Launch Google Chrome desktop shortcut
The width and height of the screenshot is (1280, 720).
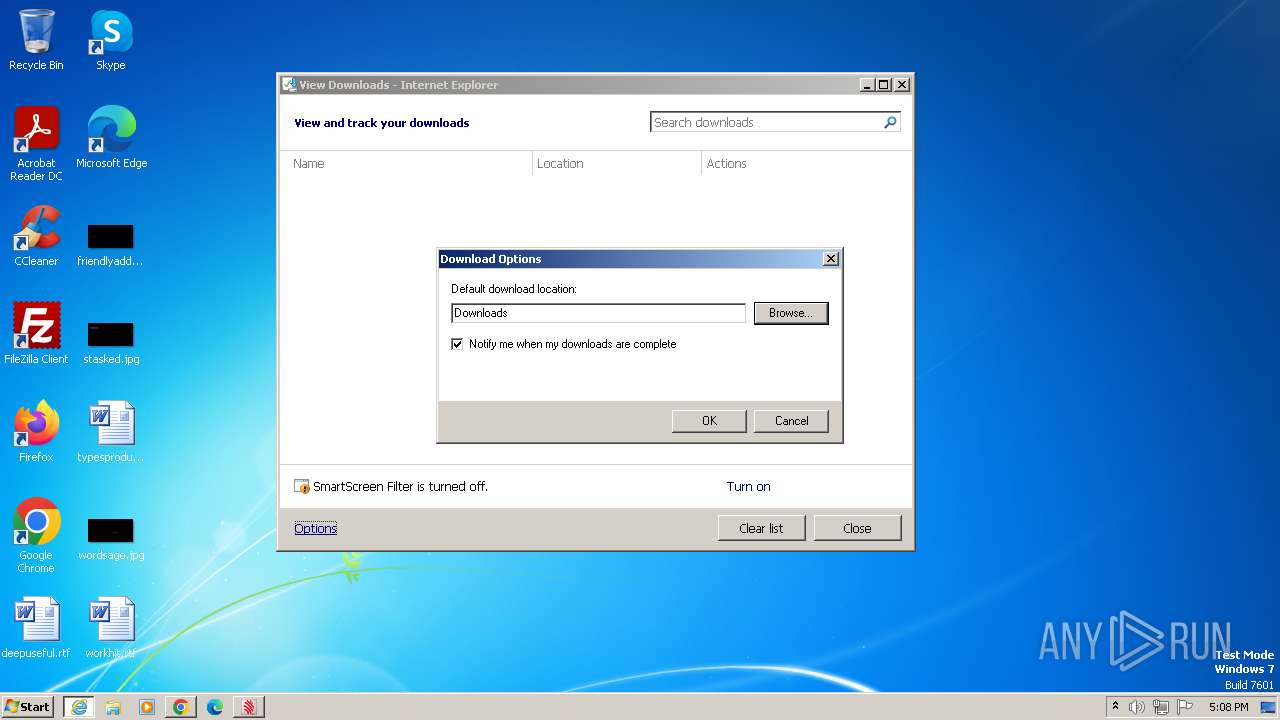coord(36,536)
